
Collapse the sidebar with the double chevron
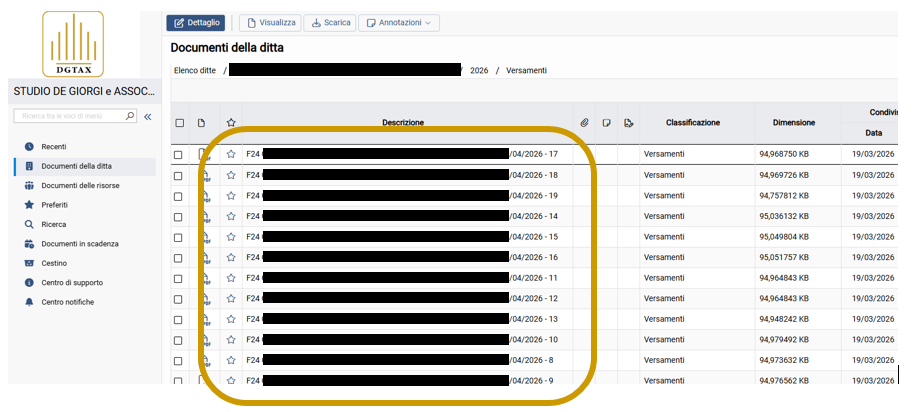click(148, 117)
